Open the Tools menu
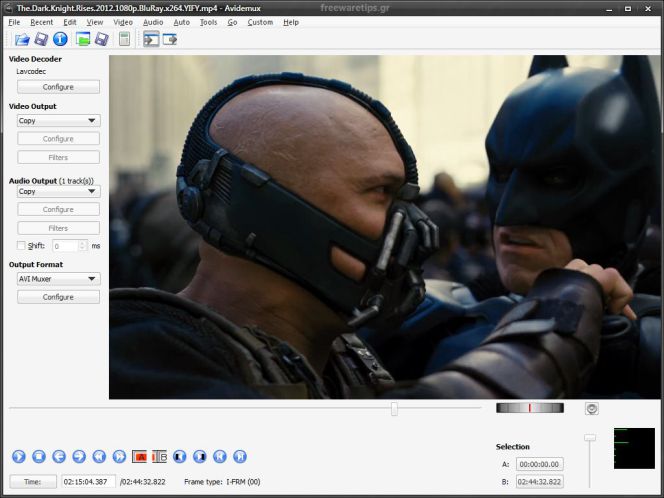 208,22
